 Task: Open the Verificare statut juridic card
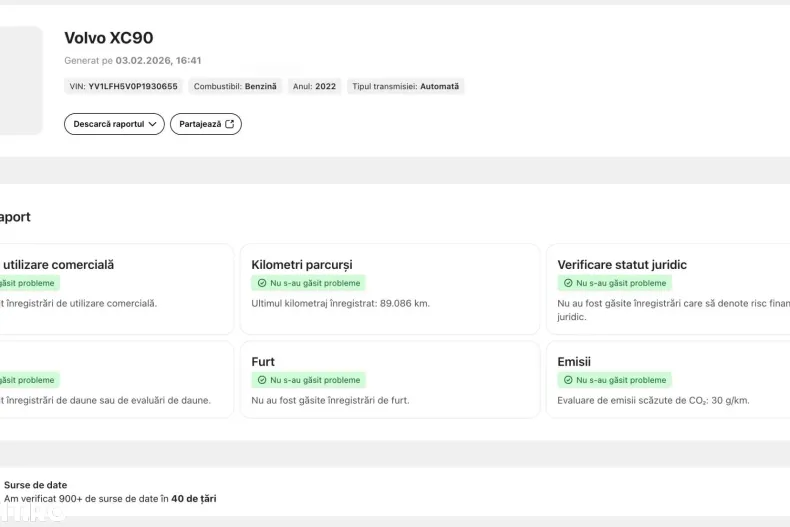coord(672,289)
